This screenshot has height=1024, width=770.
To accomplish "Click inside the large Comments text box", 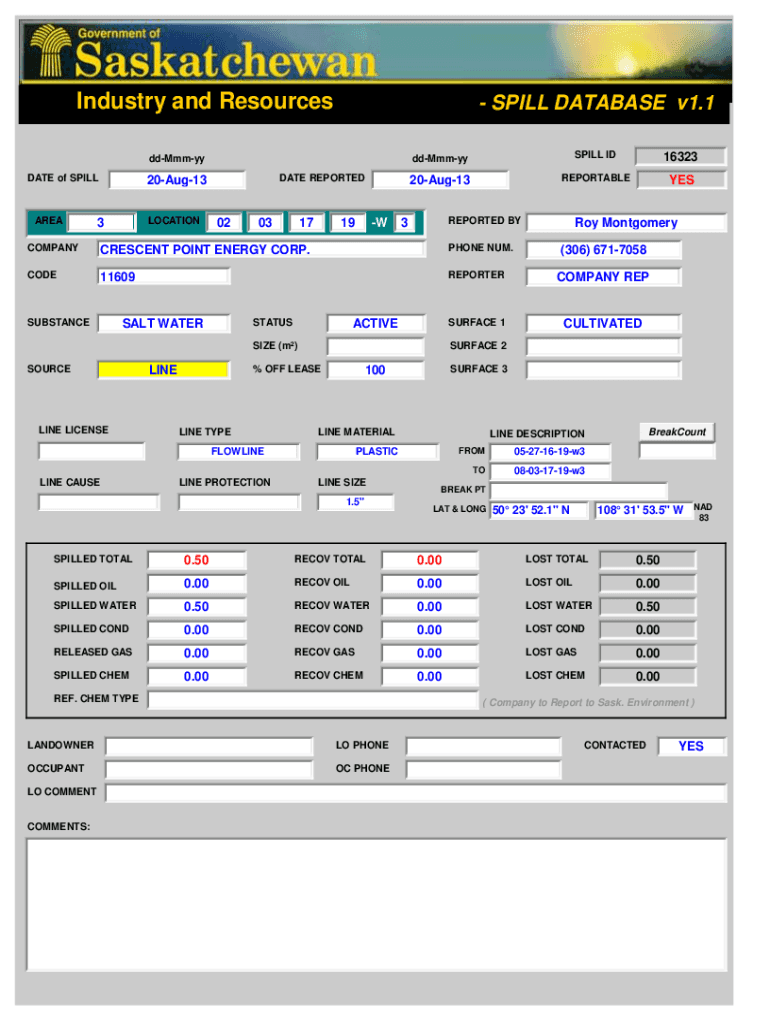I will pos(376,910).
